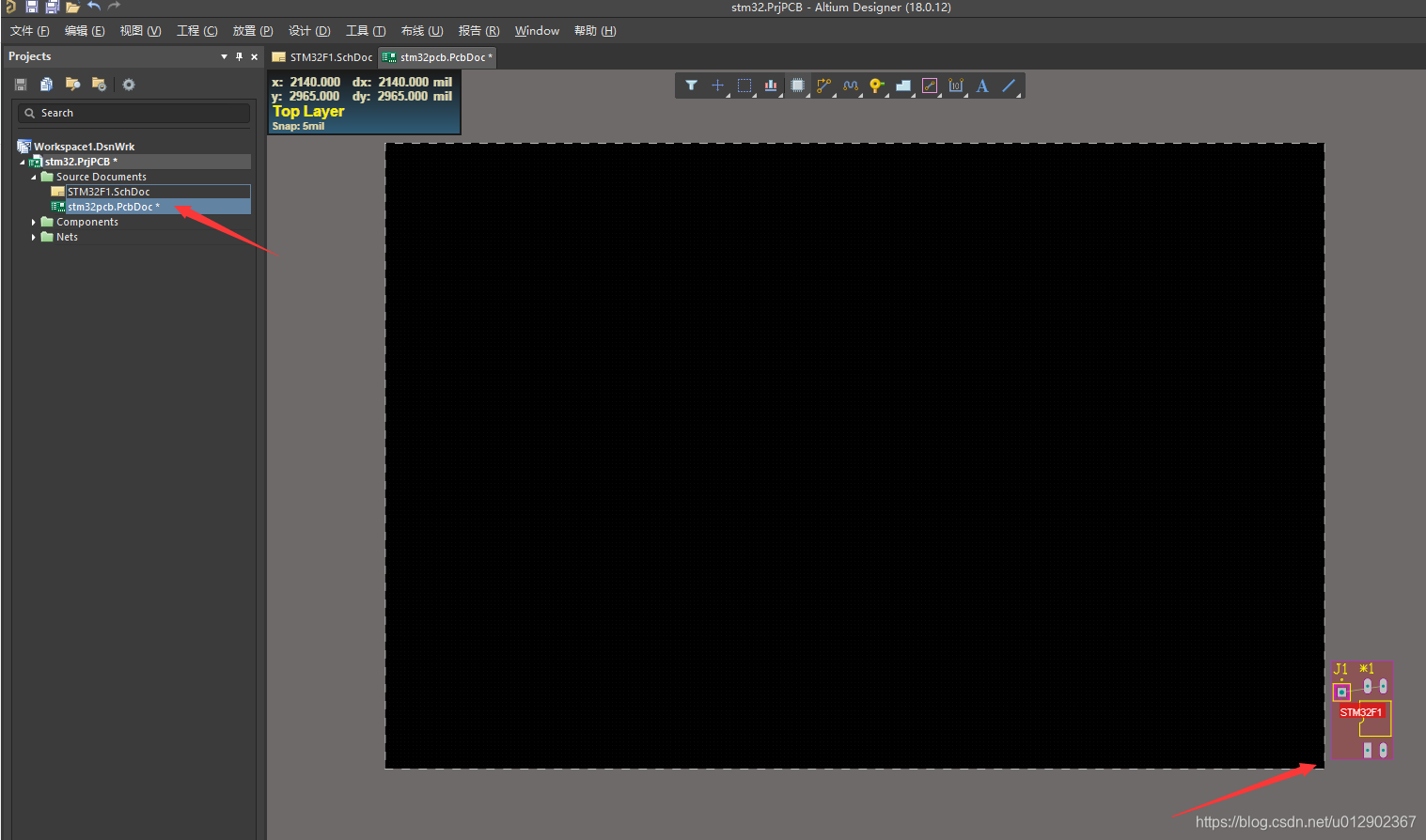Collapse the Source Documents folder

pyautogui.click(x=34, y=178)
